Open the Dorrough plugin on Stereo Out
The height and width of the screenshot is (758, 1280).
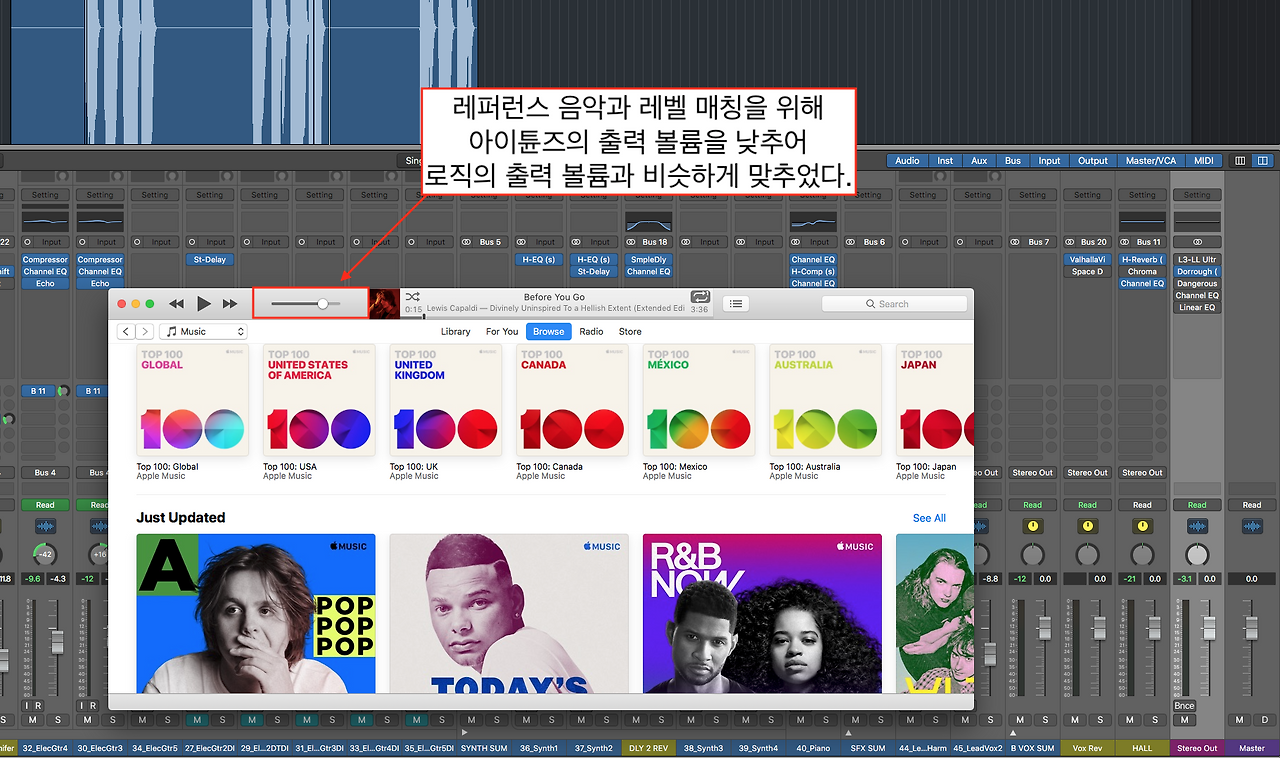click(x=1197, y=272)
